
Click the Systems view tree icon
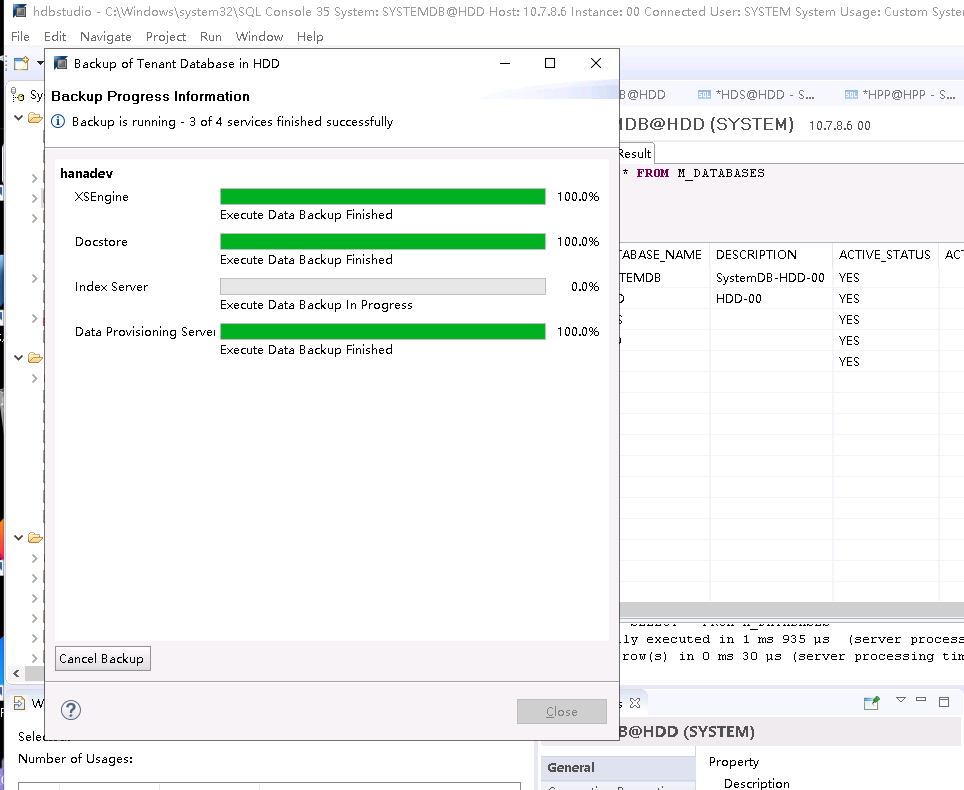pos(17,96)
